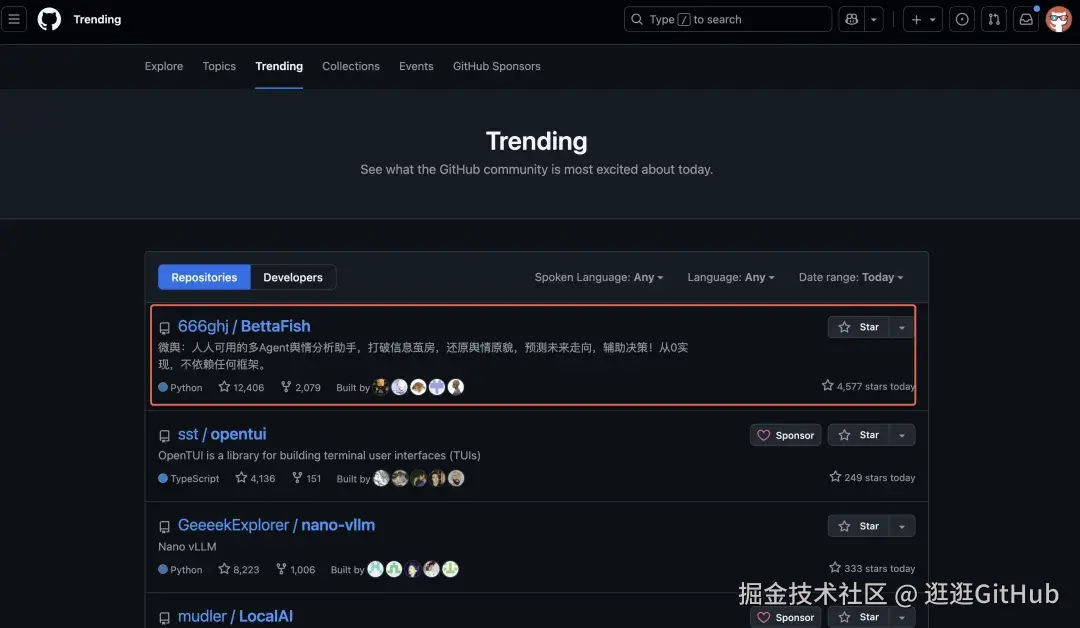1080x628 pixels.
Task: View BettaFish forks count 2,079
Action: pyautogui.click(x=300, y=387)
